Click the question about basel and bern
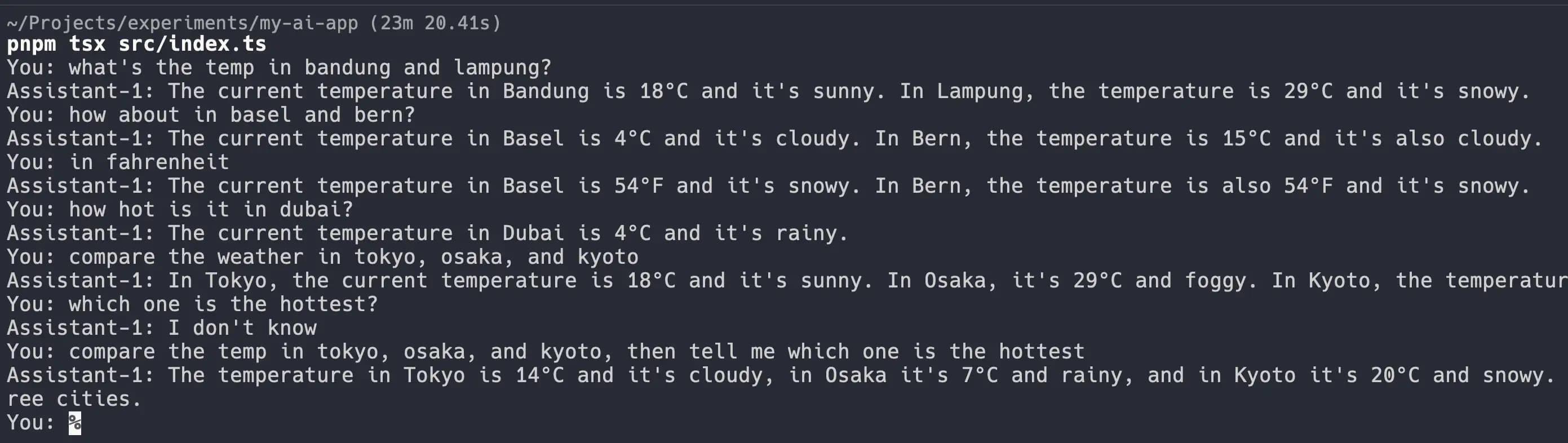The image size is (1568, 443). click(211, 115)
